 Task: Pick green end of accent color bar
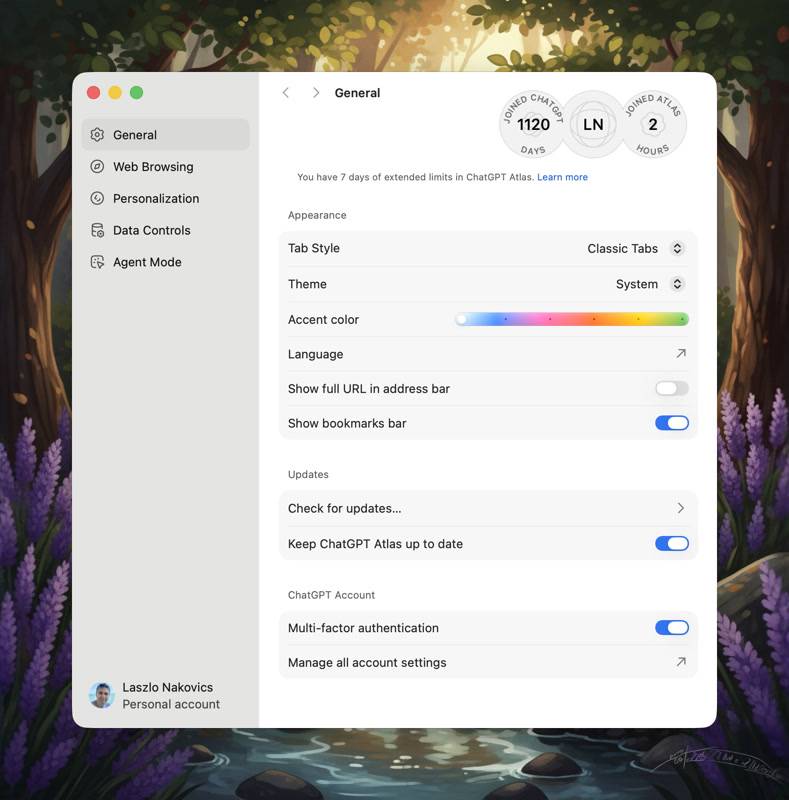pyautogui.click(x=682, y=319)
